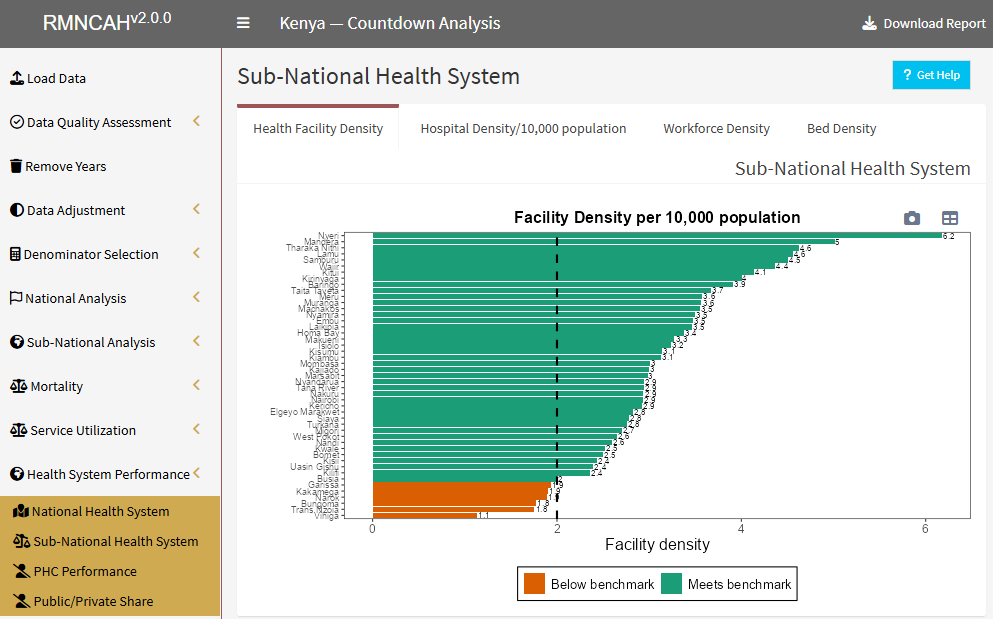The width and height of the screenshot is (993, 619).
Task: Expand the National Analysis chevron
Action: coord(196,297)
